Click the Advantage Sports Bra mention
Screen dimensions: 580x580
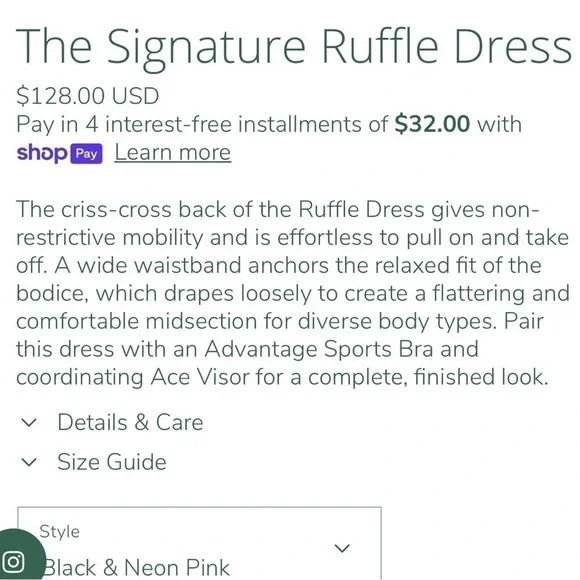(318, 349)
